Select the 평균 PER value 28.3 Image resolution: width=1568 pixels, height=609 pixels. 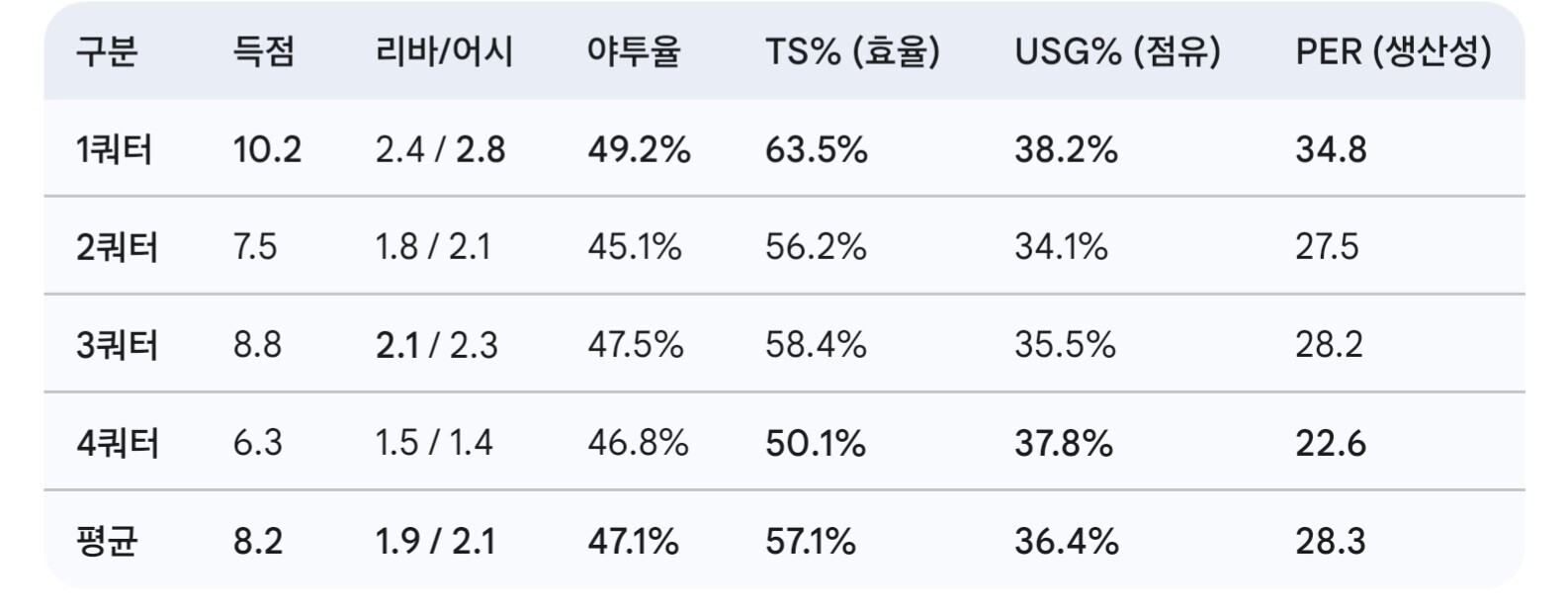(x=1330, y=541)
